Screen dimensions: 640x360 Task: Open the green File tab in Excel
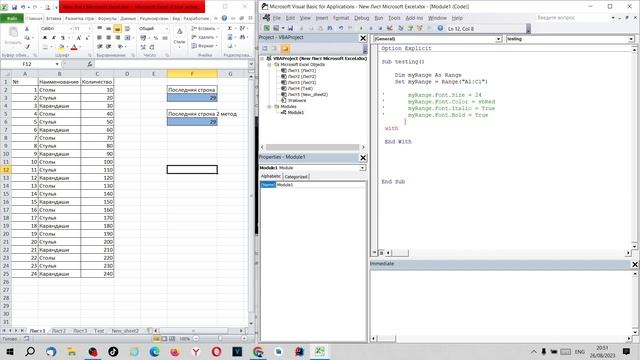coord(12,18)
